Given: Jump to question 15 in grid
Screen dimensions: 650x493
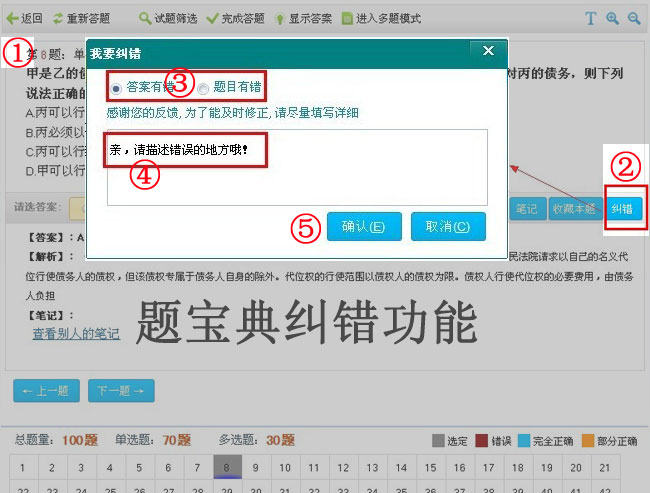Looking at the screenshot, I should [x=431, y=468].
